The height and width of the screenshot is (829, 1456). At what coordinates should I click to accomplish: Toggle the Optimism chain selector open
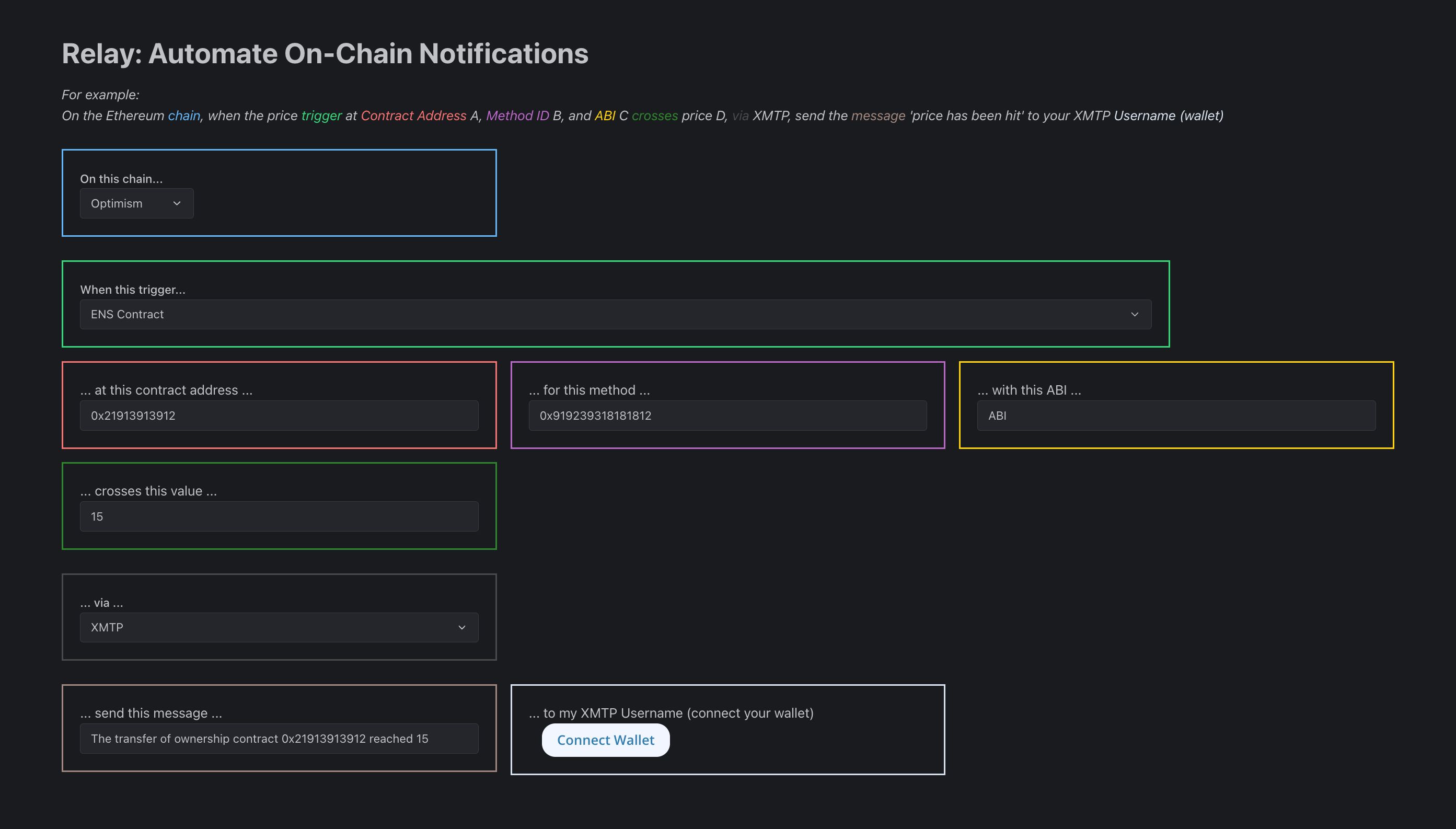(136, 203)
